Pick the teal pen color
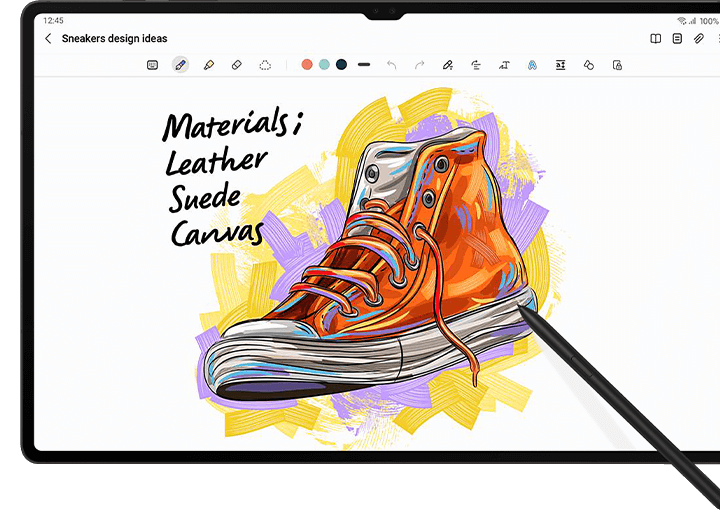 (x=324, y=65)
